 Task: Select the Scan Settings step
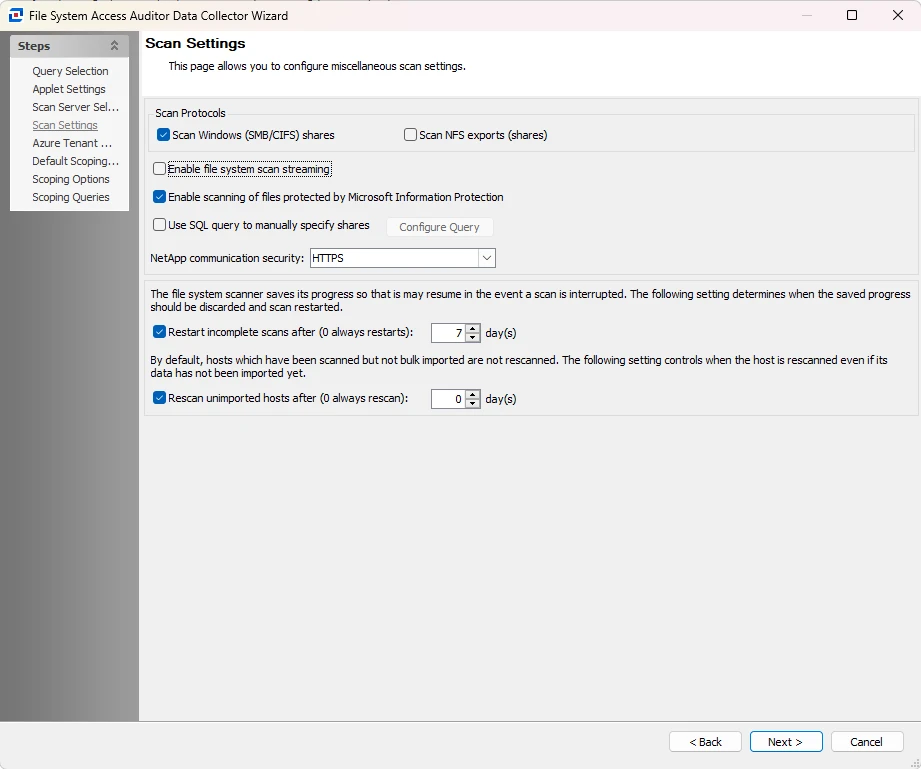(65, 125)
